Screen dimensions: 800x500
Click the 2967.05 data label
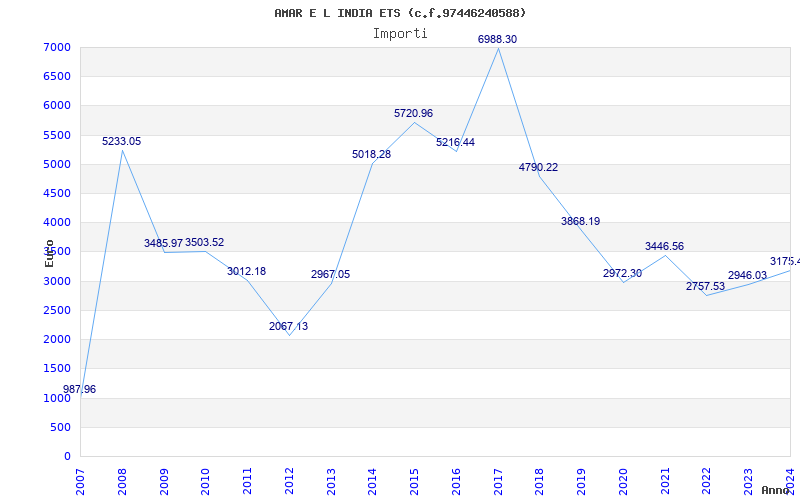pyautogui.click(x=331, y=274)
